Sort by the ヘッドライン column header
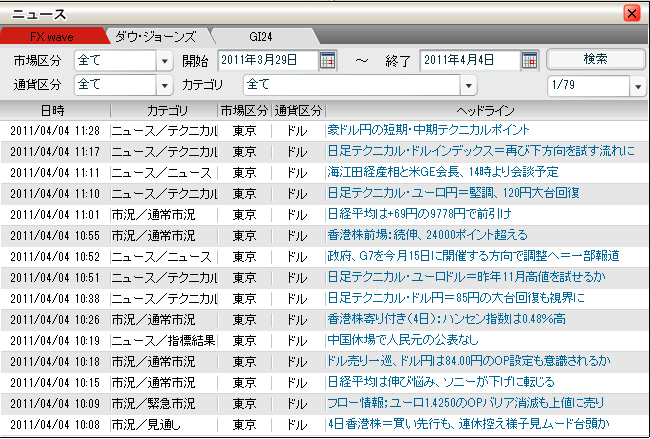This screenshot has height=439, width=650. coord(487,111)
